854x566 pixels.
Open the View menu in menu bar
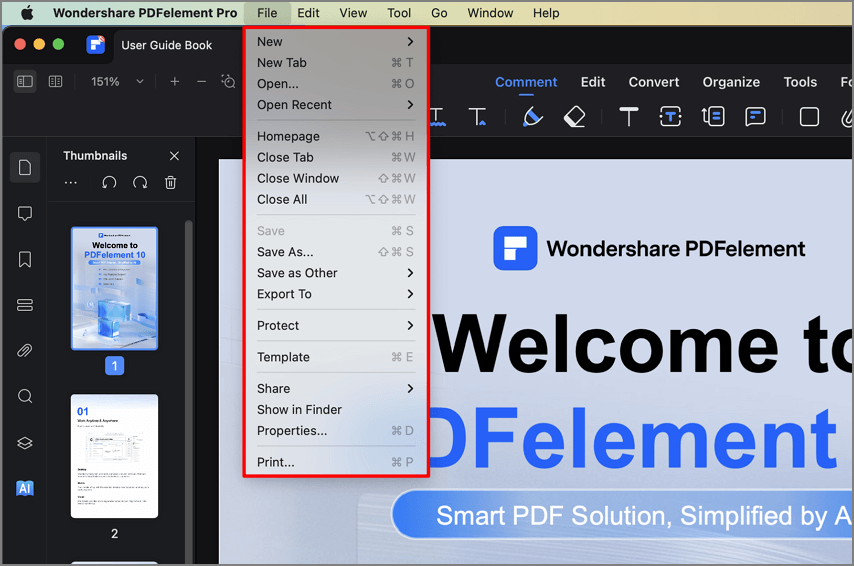coord(353,13)
